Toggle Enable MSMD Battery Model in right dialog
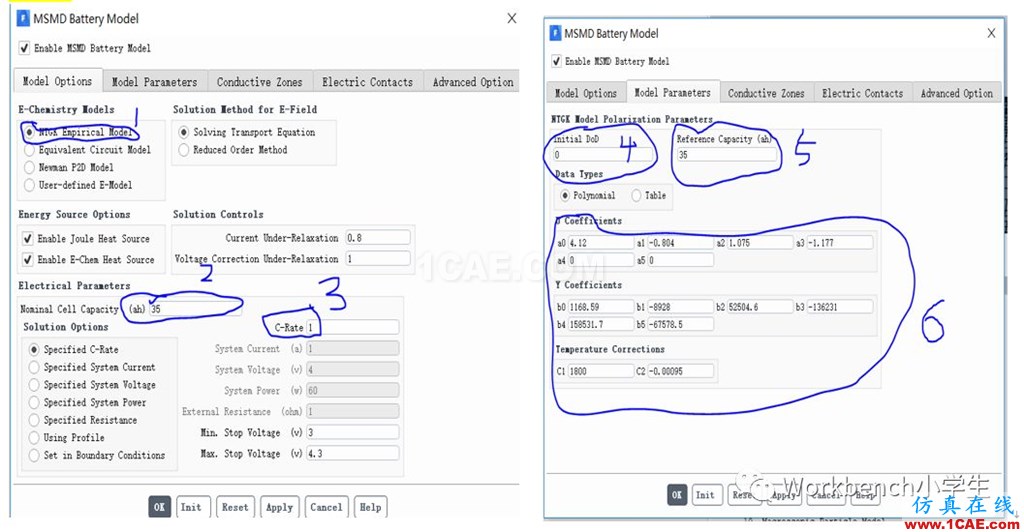The height and width of the screenshot is (532, 1024). (556, 61)
